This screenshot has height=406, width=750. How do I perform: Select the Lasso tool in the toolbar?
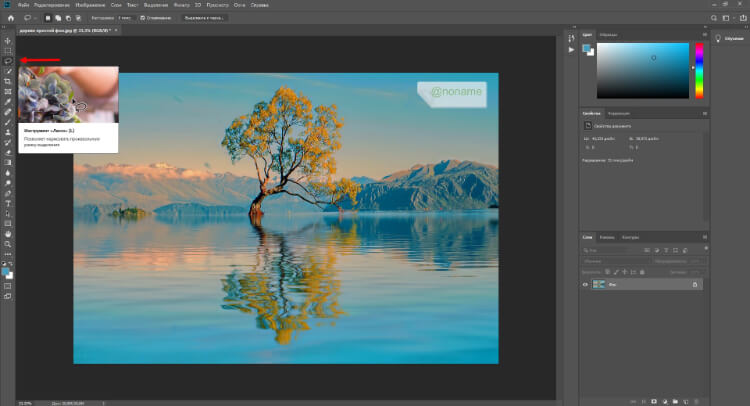[x=8, y=61]
